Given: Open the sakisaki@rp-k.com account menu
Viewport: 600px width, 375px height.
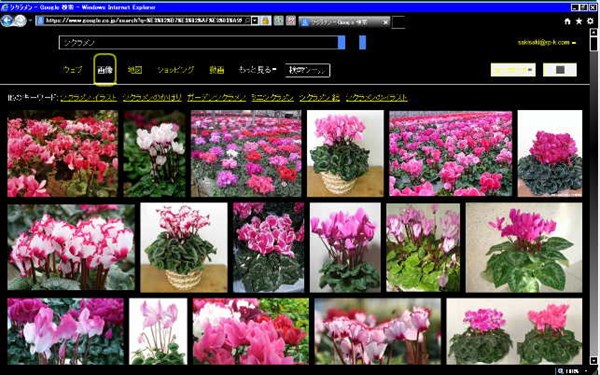Looking at the screenshot, I should click(546, 42).
